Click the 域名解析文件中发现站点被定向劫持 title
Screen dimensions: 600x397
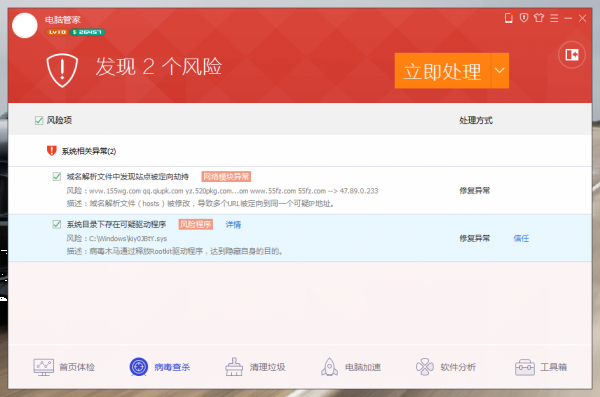pos(128,176)
